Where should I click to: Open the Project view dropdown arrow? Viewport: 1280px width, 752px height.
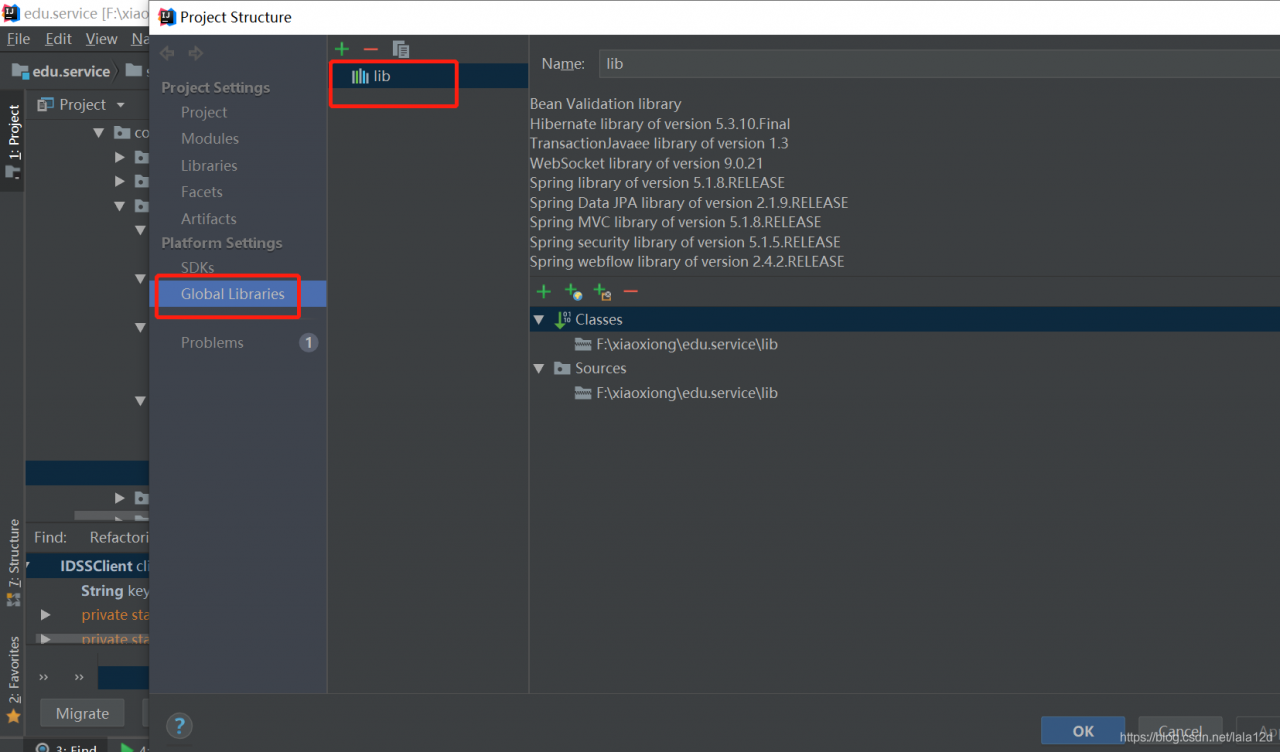(121, 105)
